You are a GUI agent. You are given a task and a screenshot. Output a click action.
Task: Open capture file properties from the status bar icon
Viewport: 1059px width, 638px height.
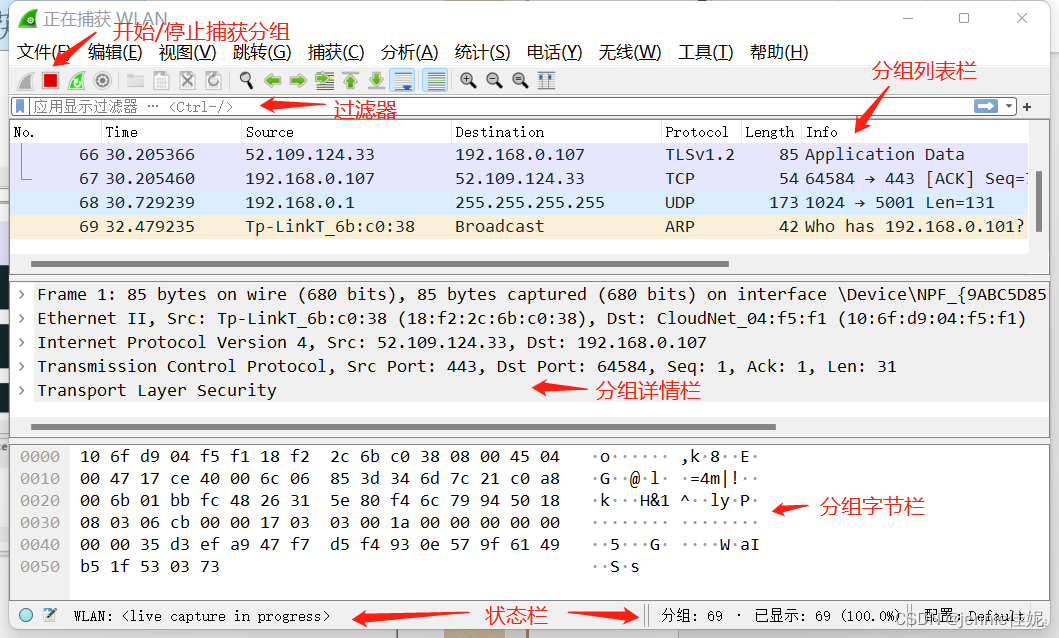click(x=49, y=615)
